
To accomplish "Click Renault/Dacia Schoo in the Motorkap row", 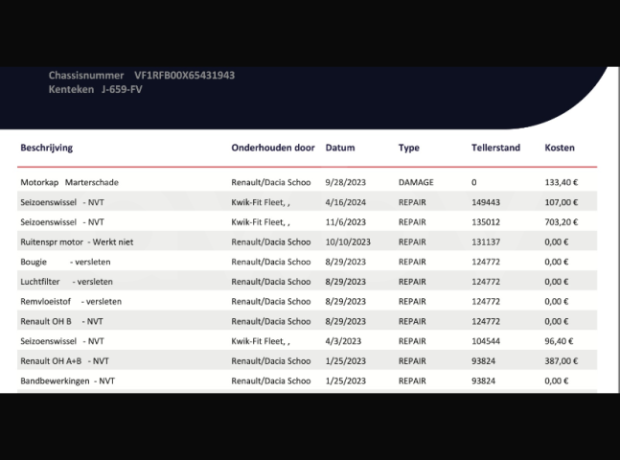I will tap(271, 182).
